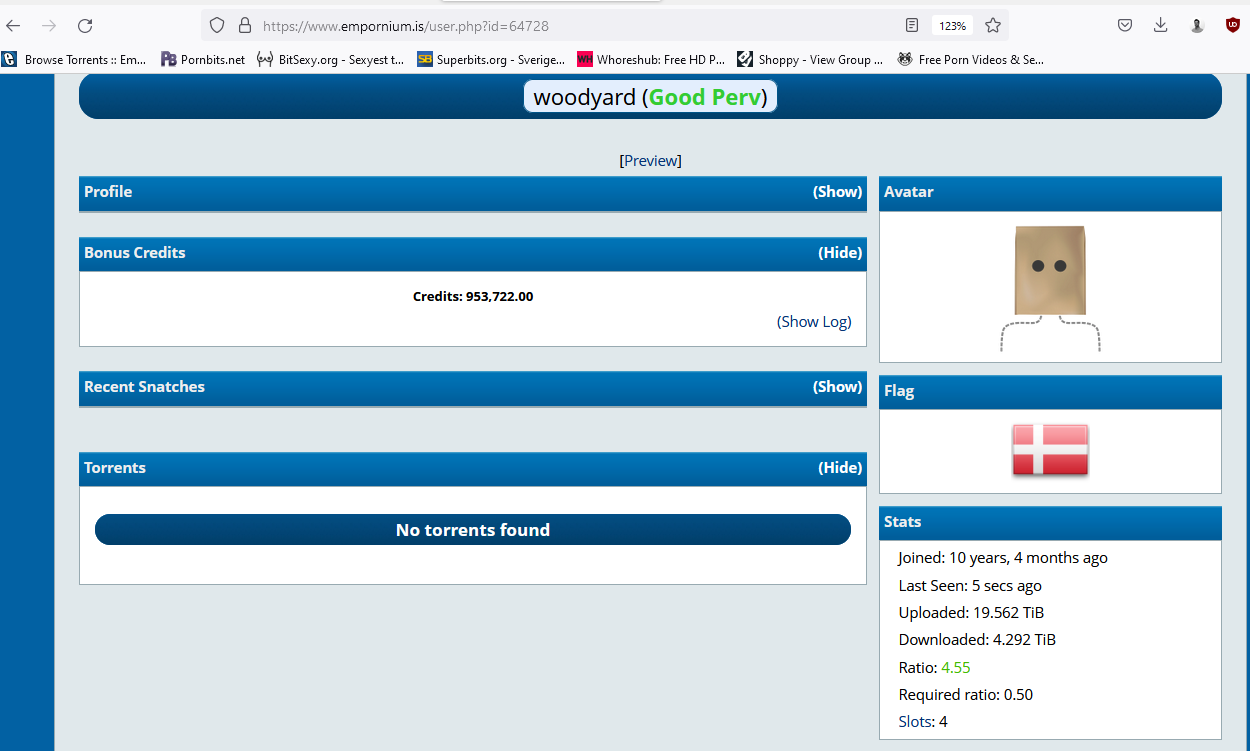The height and width of the screenshot is (751, 1250).
Task: Click the Stats panel header
Action: click(x=1050, y=523)
